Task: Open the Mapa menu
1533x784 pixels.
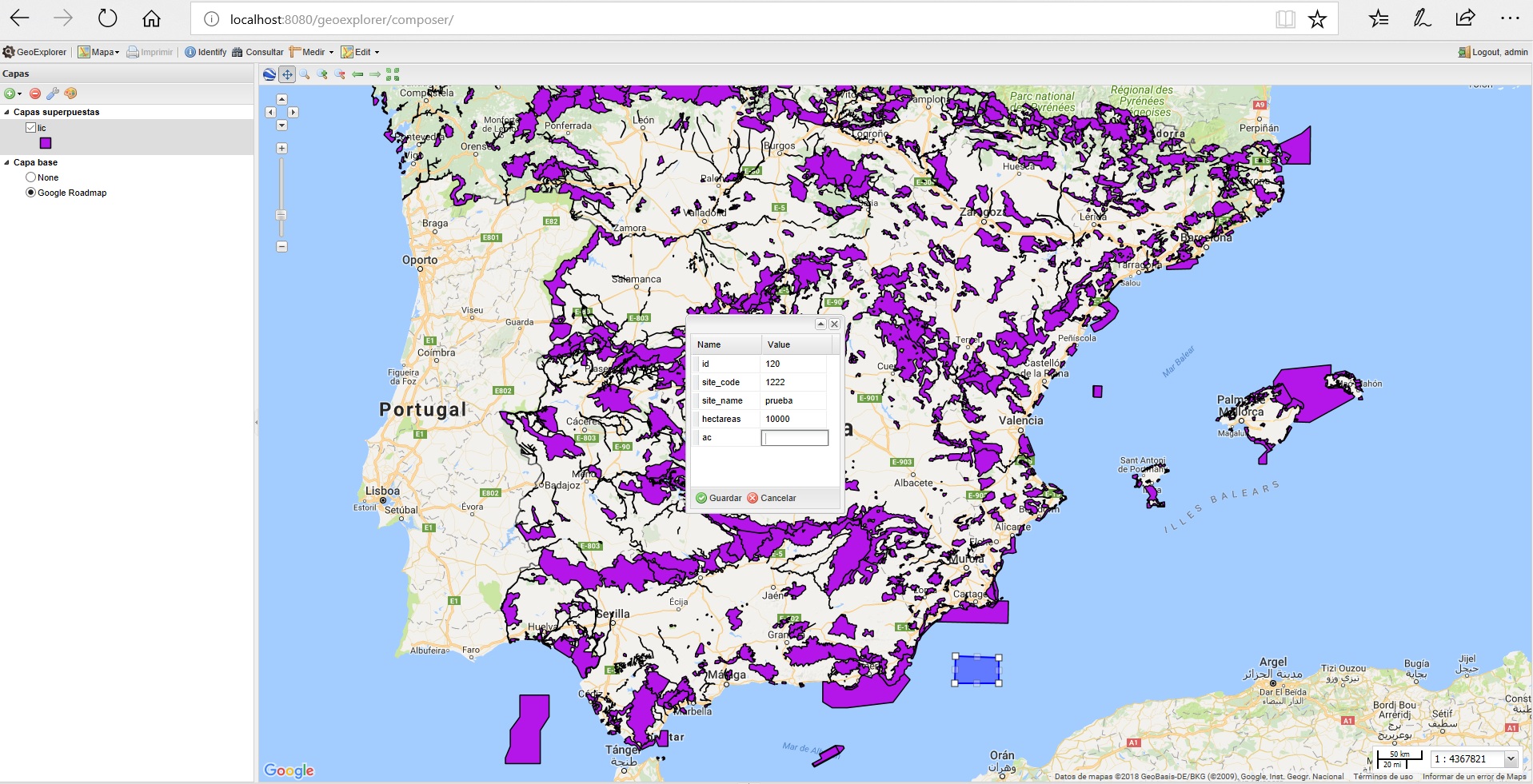Action: coord(99,52)
